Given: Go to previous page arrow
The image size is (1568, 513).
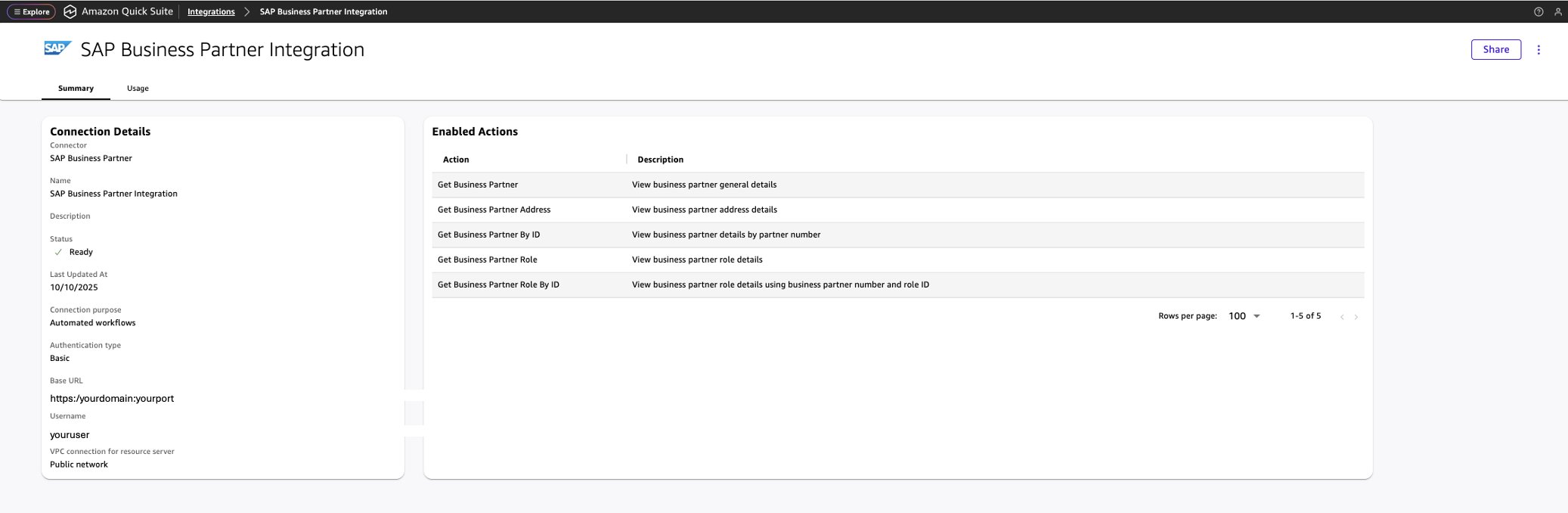Looking at the screenshot, I should pos(1341,317).
